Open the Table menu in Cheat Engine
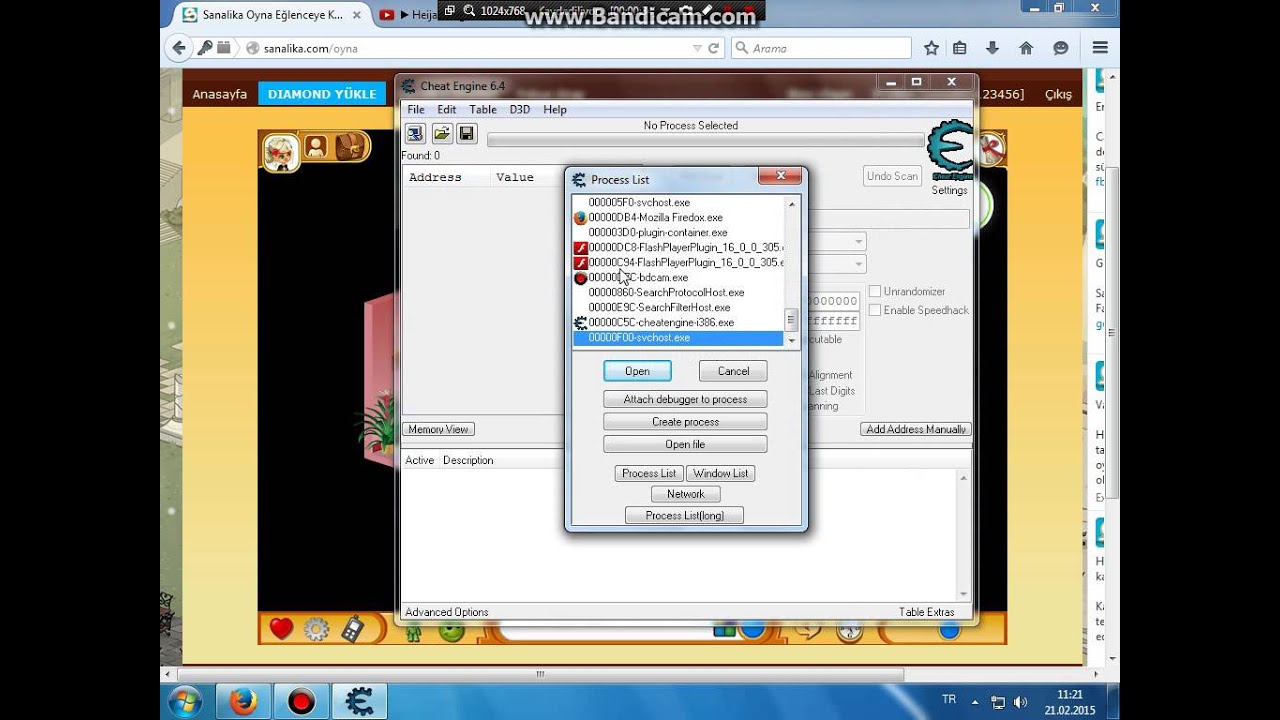 [x=483, y=109]
